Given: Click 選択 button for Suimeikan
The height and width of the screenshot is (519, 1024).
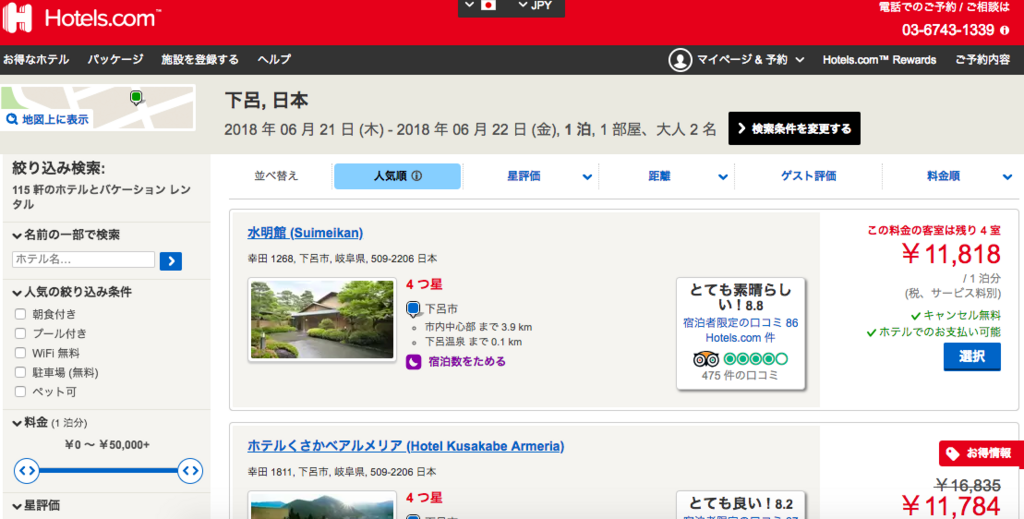Looking at the screenshot, I should 972,356.
